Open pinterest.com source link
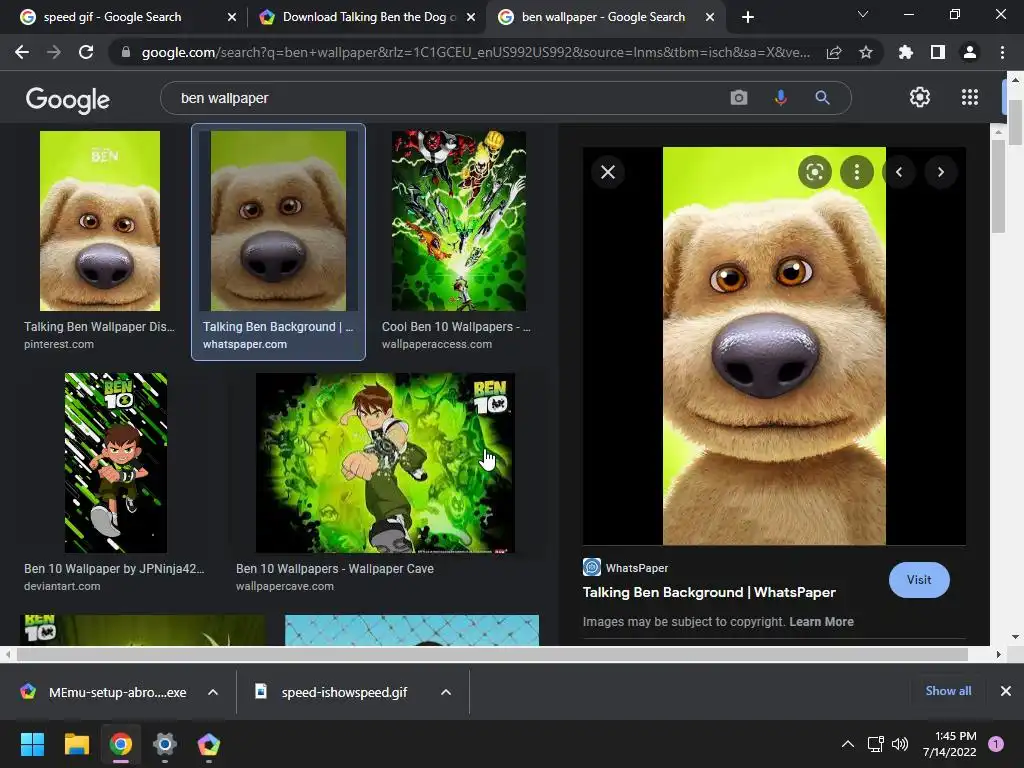The width and height of the screenshot is (1024, 768). (x=59, y=344)
